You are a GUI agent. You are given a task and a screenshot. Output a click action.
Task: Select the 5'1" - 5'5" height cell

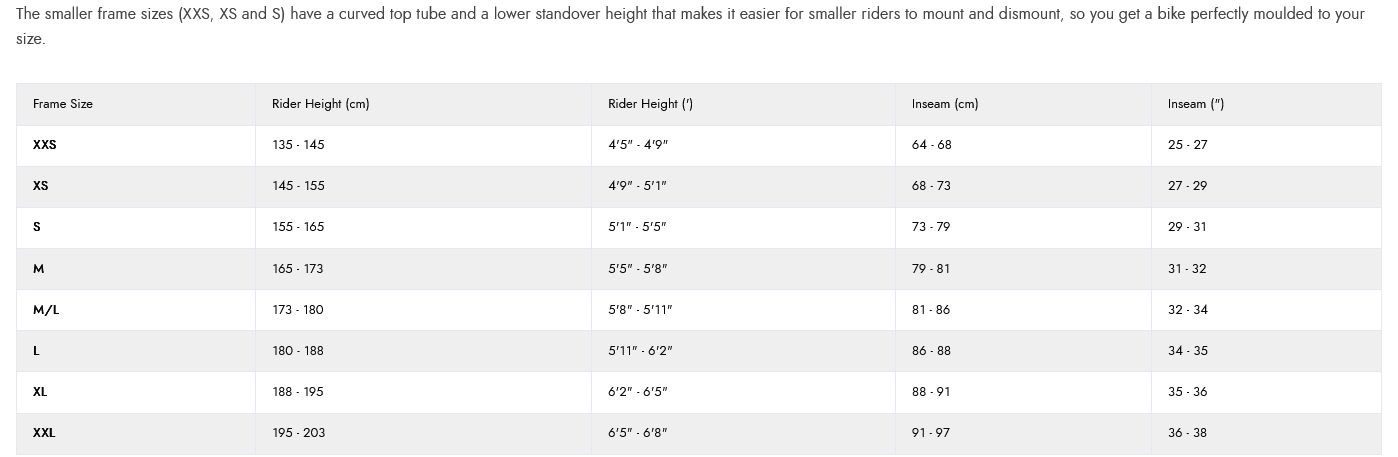[637, 227]
